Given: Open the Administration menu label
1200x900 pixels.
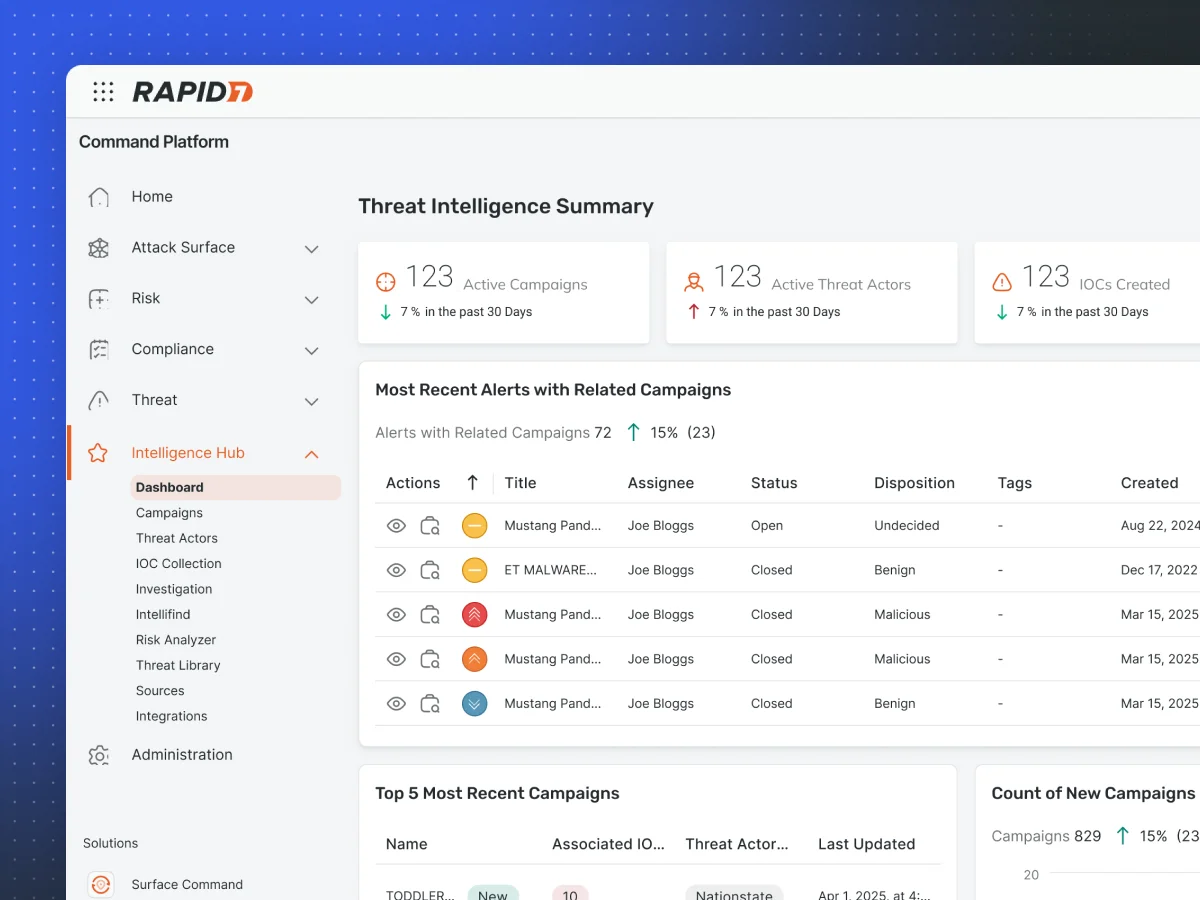Looking at the screenshot, I should 182,755.
